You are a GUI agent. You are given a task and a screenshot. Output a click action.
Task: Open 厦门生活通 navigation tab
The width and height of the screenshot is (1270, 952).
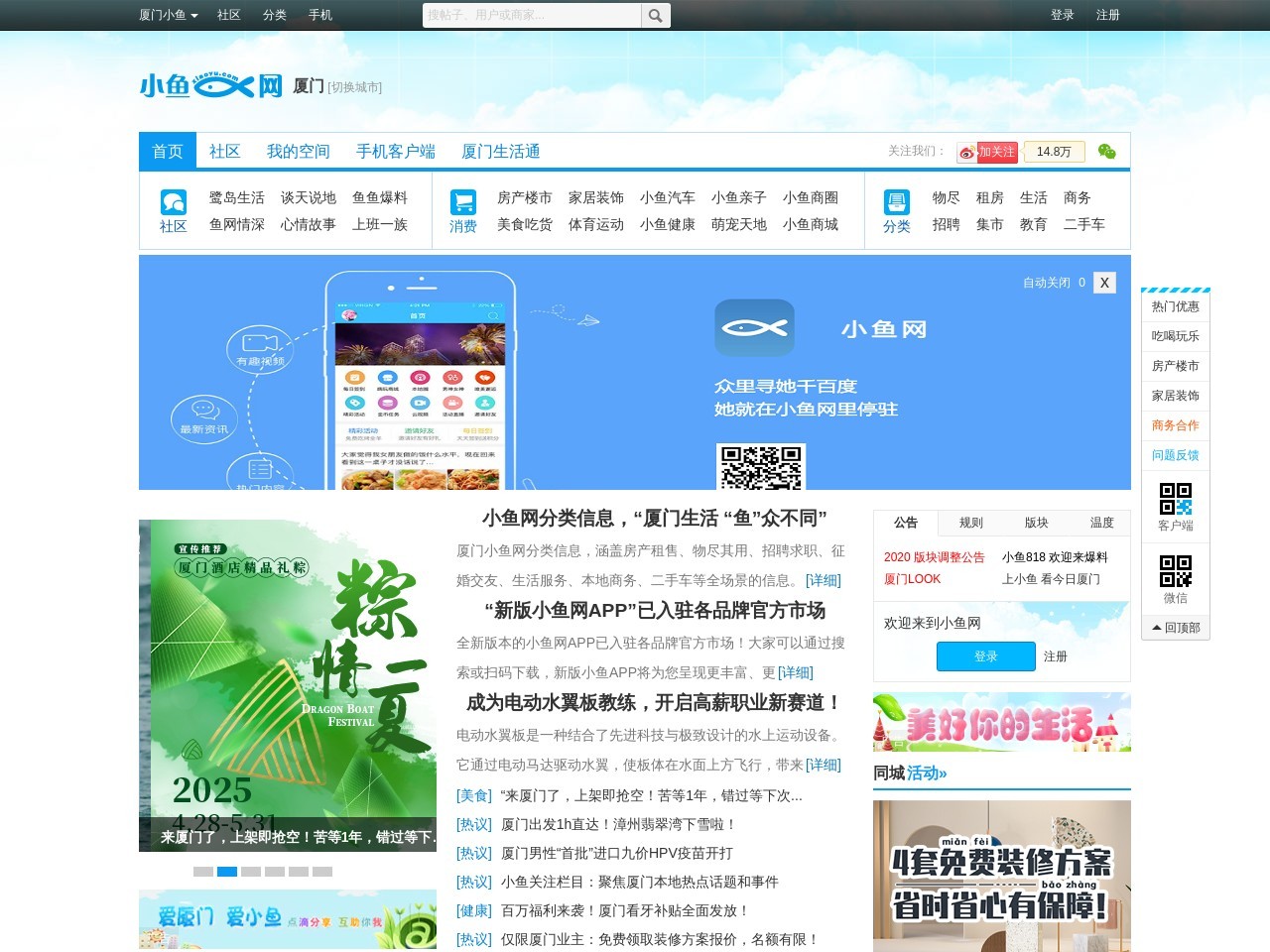tap(501, 151)
